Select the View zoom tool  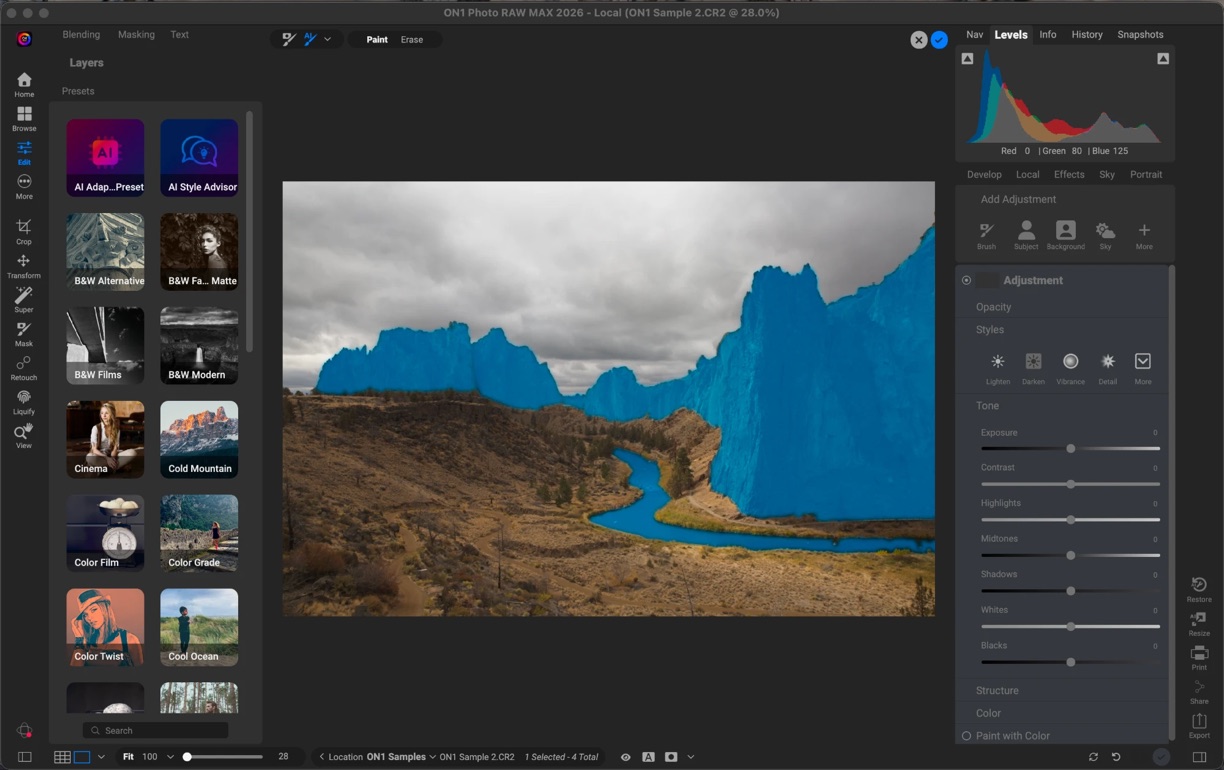24,435
